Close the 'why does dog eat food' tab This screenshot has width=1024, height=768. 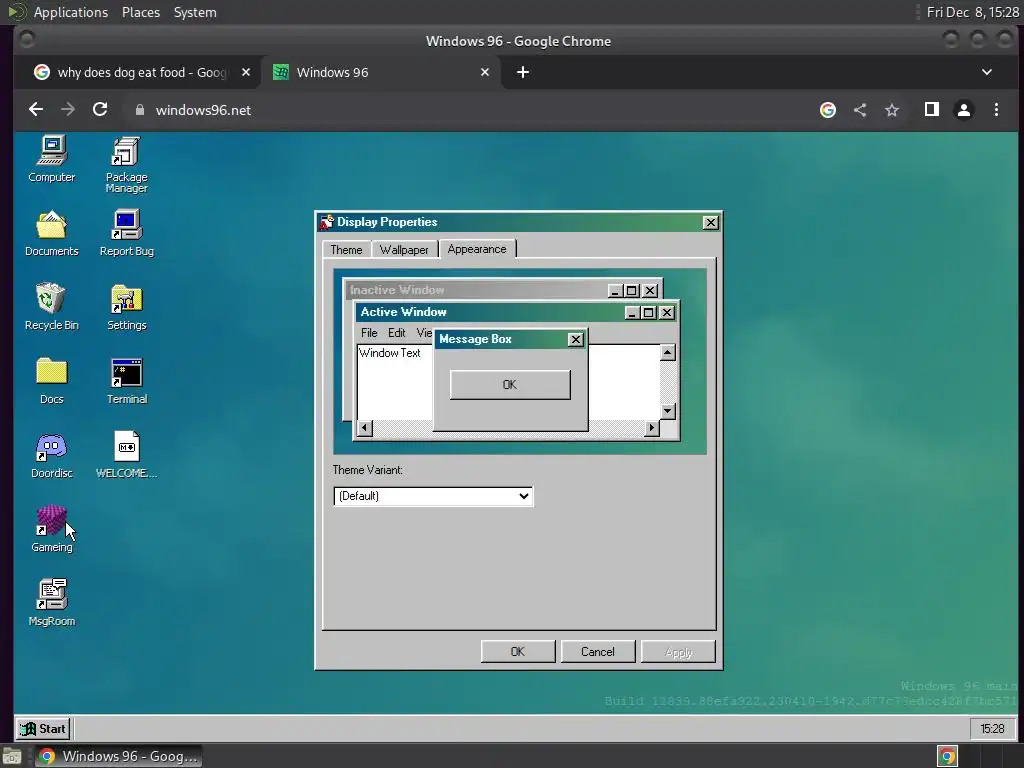246,72
